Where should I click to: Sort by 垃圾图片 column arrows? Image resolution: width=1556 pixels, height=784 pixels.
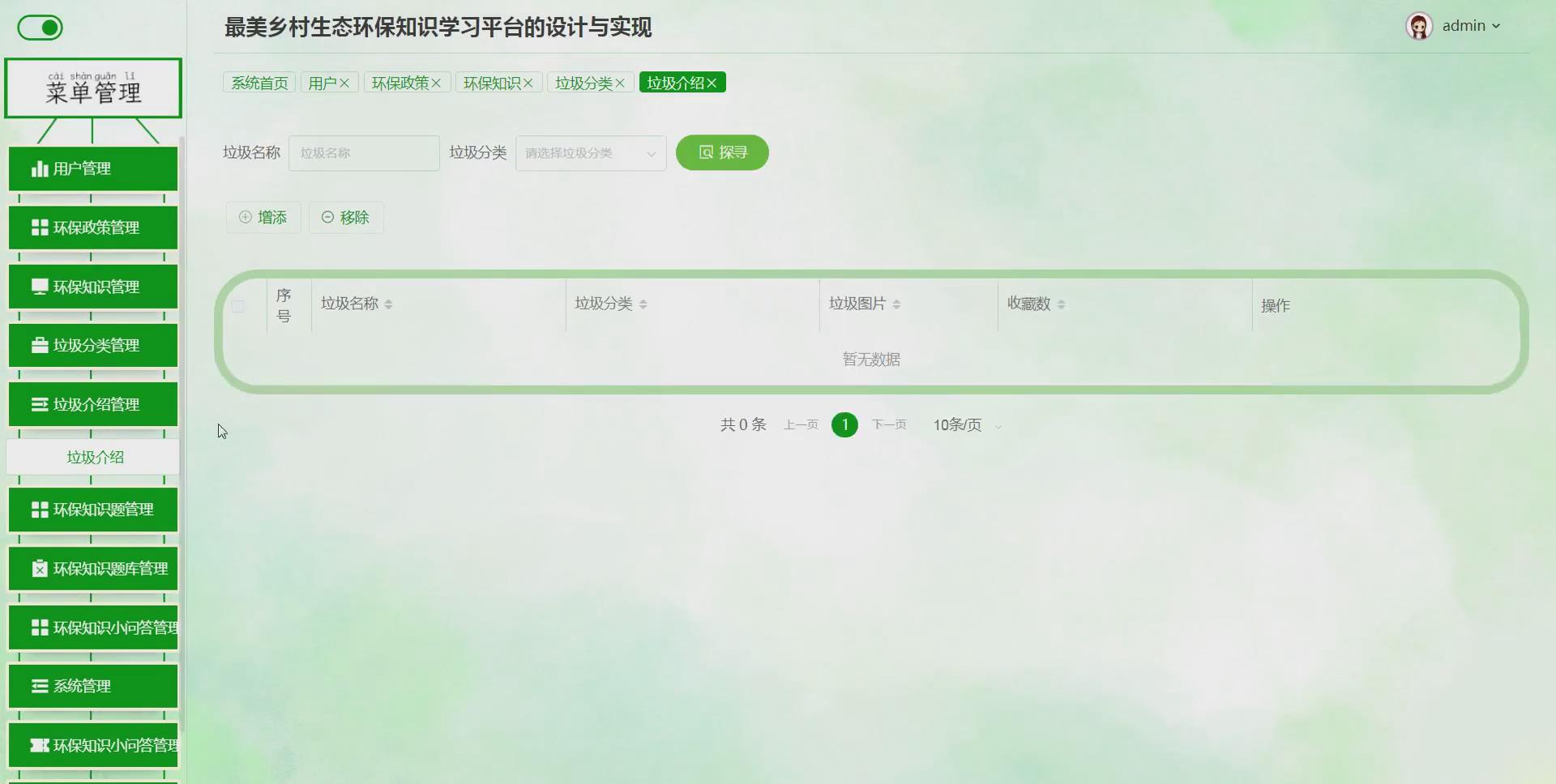[896, 305]
